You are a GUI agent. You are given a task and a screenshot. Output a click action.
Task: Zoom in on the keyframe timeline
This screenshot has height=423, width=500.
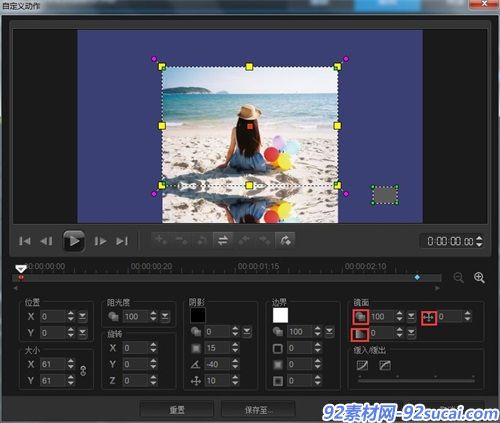pos(479,277)
